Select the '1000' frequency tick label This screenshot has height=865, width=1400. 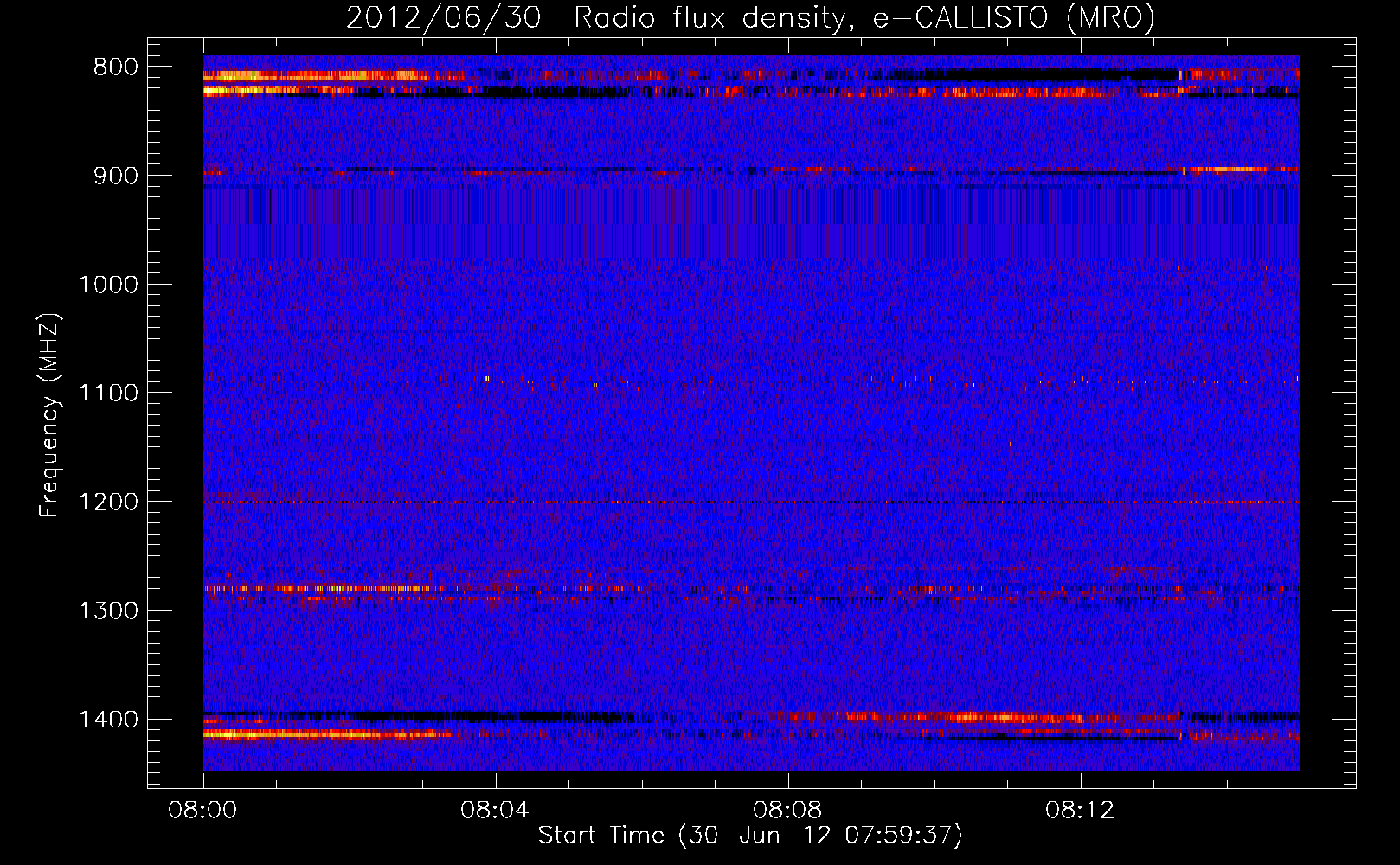click(x=108, y=285)
